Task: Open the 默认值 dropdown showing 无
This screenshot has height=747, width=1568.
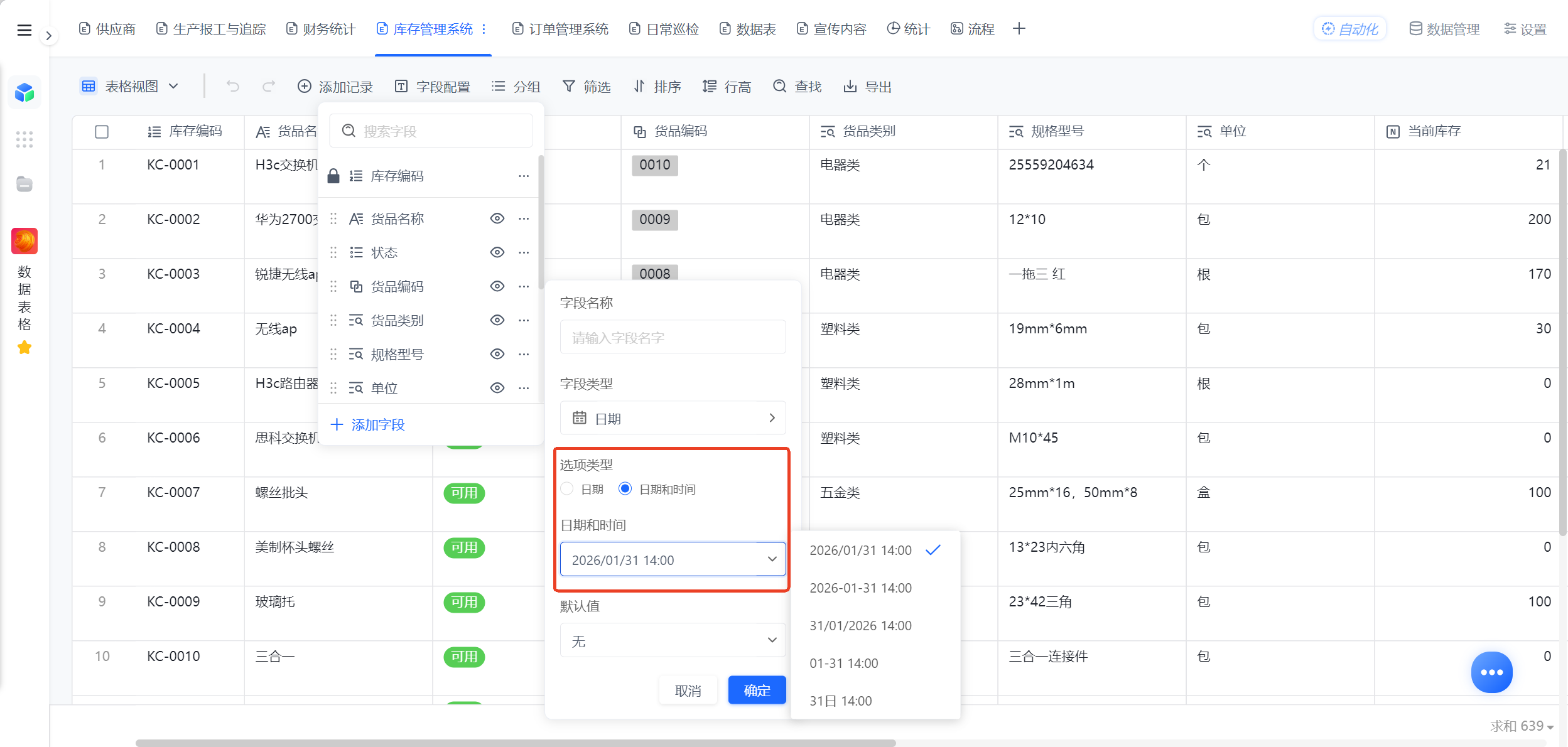Action: coord(673,640)
